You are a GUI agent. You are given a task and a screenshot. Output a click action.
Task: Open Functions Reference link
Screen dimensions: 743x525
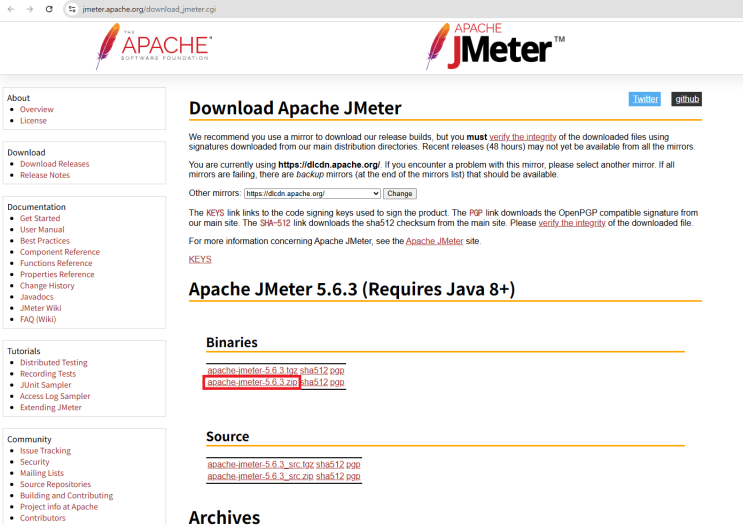coord(56,263)
